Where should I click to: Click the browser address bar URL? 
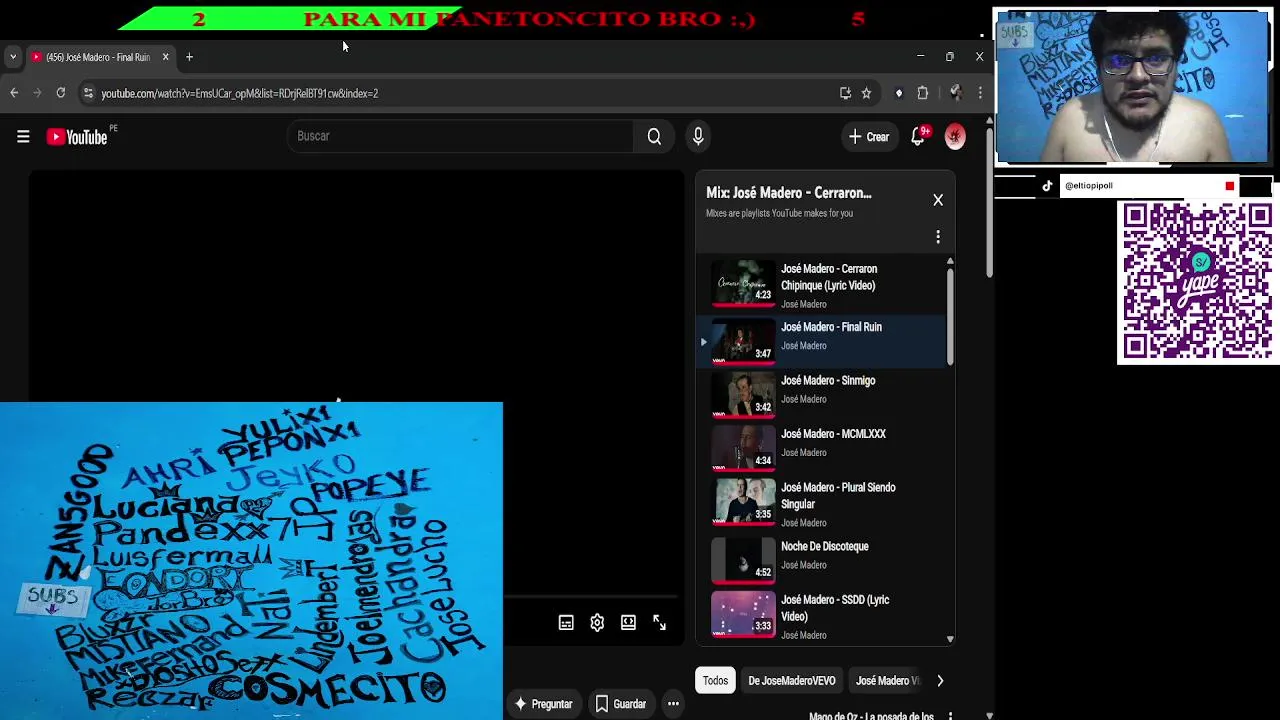(239, 93)
